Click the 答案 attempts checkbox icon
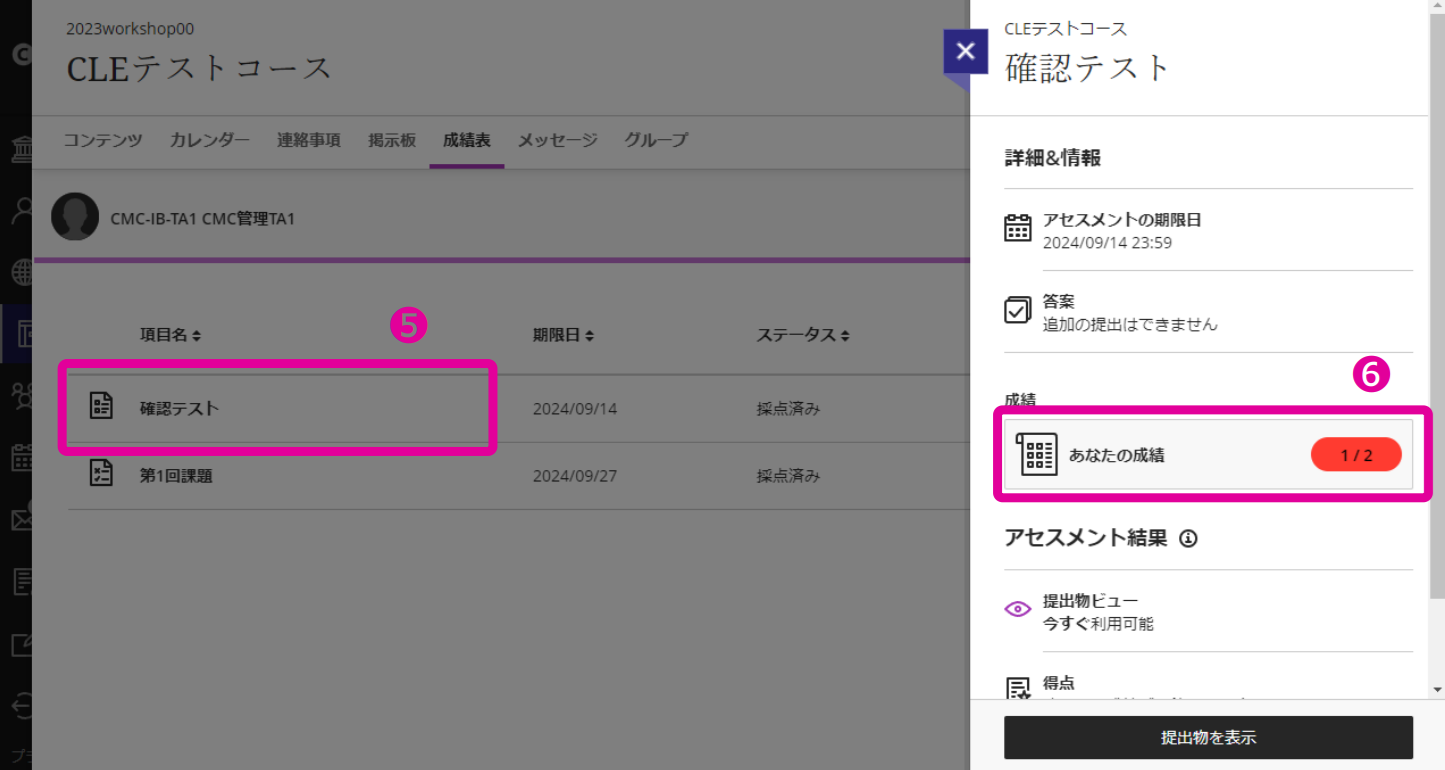Viewport: 1445px width, 770px height. point(1018,311)
